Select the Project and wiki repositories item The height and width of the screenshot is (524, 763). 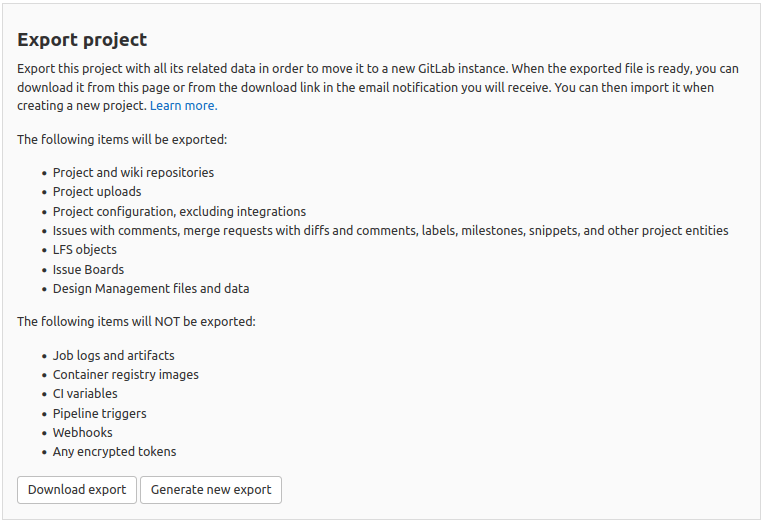[133, 172]
